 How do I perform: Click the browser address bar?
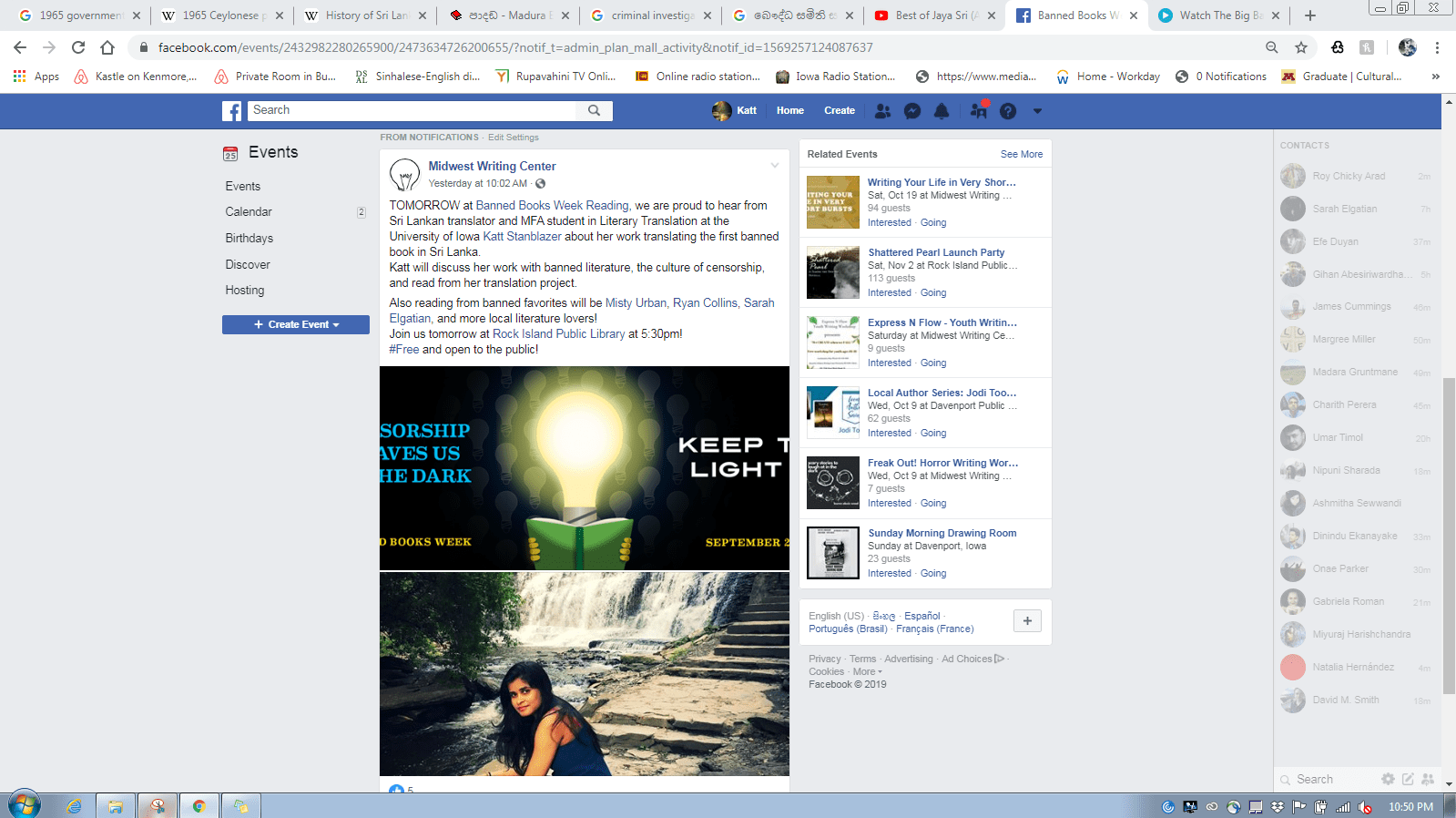point(697,47)
